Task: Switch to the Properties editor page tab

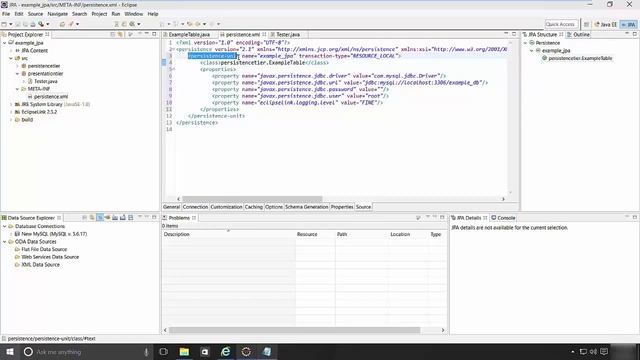Action: (342, 207)
